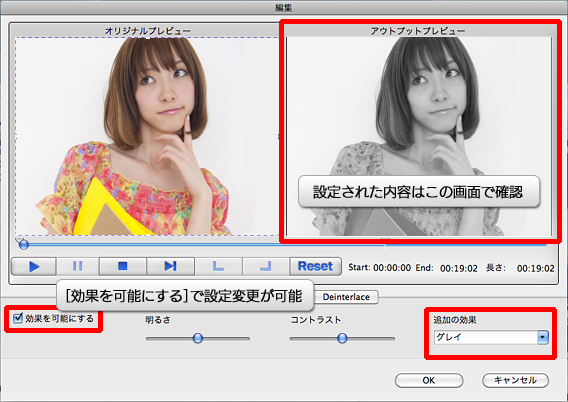
Task: Adjust the 明るさ brightness slider handle
Action: (x=198, y=338)
